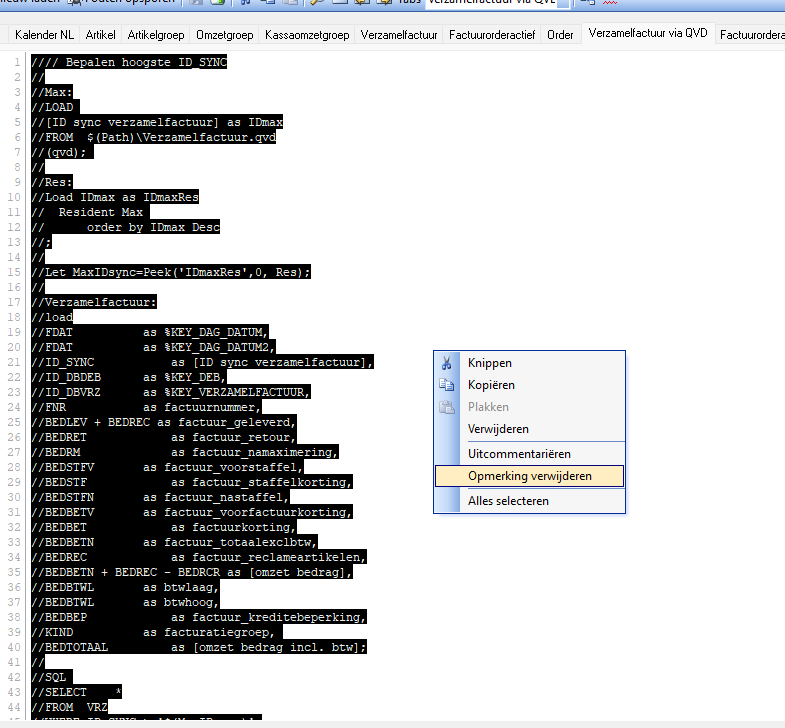Viewport: 785px width, 728px height.
Task: Select Uitcommentariëren from the context menu
Action: coord(530,454)
